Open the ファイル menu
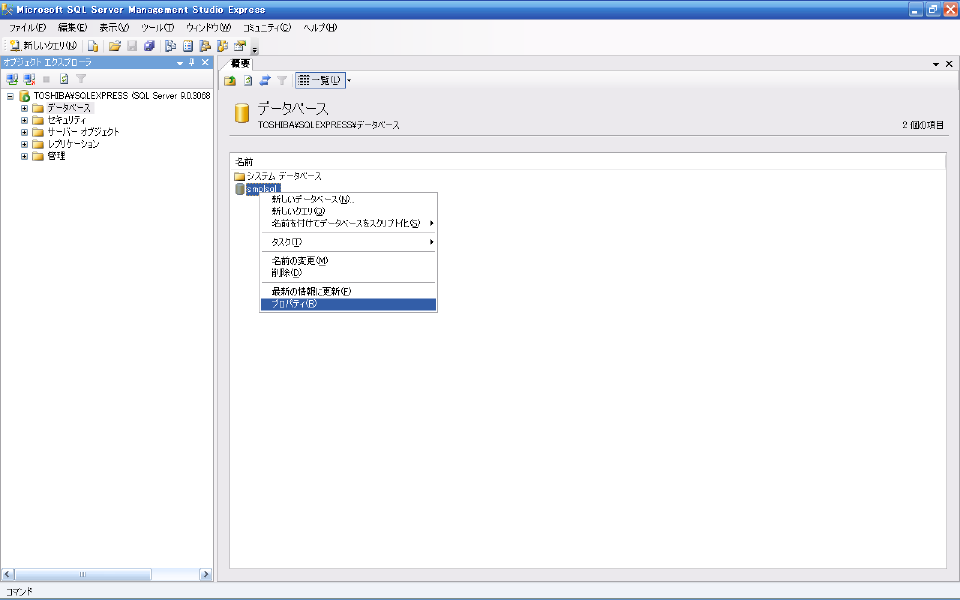 click(x=28, y=28)
